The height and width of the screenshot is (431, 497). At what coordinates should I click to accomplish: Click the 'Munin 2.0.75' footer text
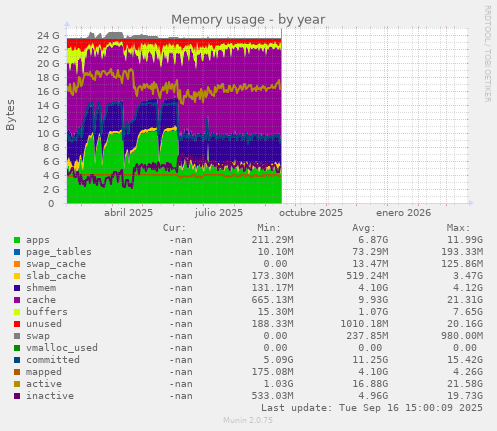click(248, 420)
